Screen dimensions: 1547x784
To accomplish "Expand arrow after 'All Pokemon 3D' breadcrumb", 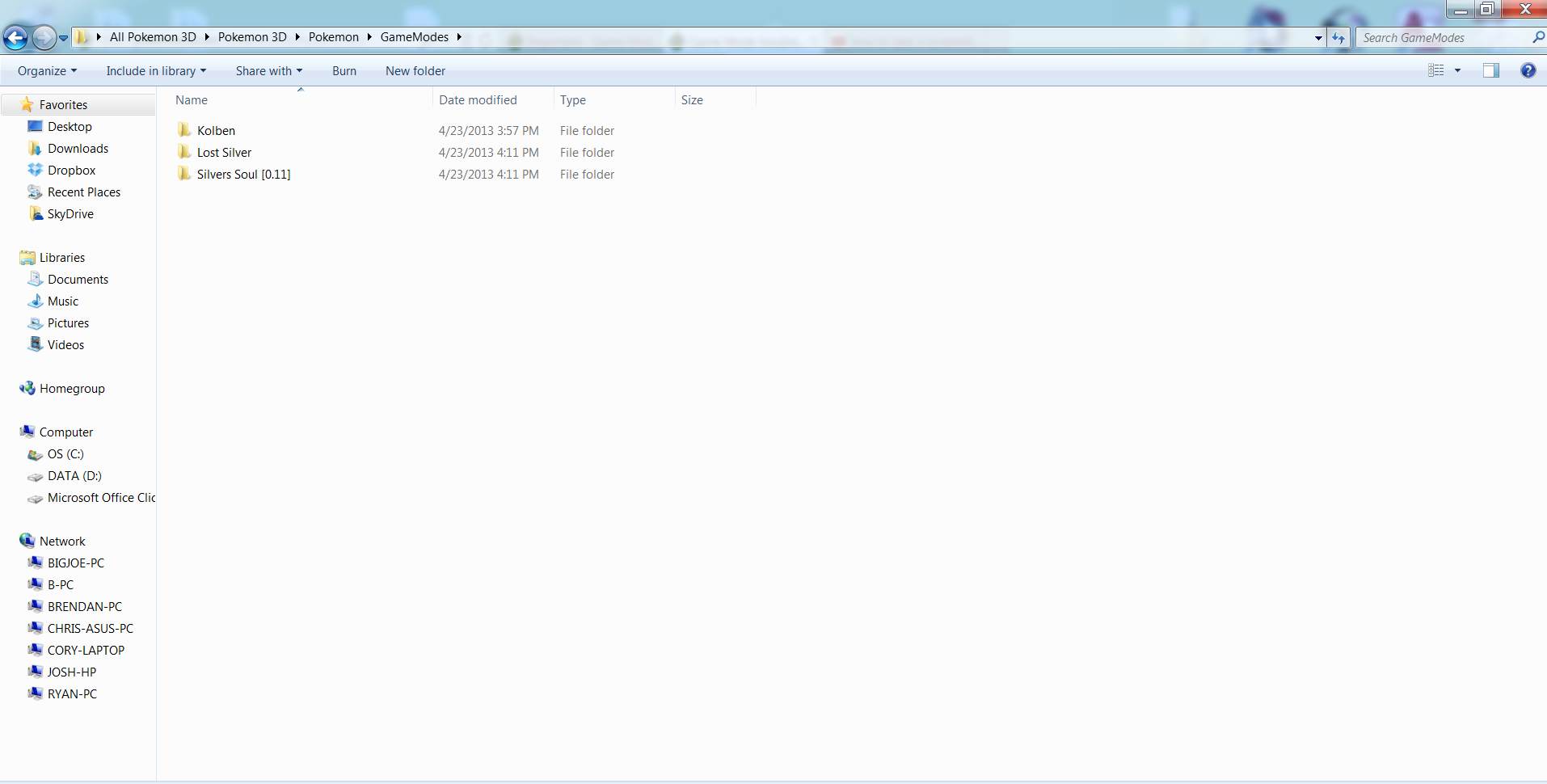I will pyautogui.click(x=207, y=37).
